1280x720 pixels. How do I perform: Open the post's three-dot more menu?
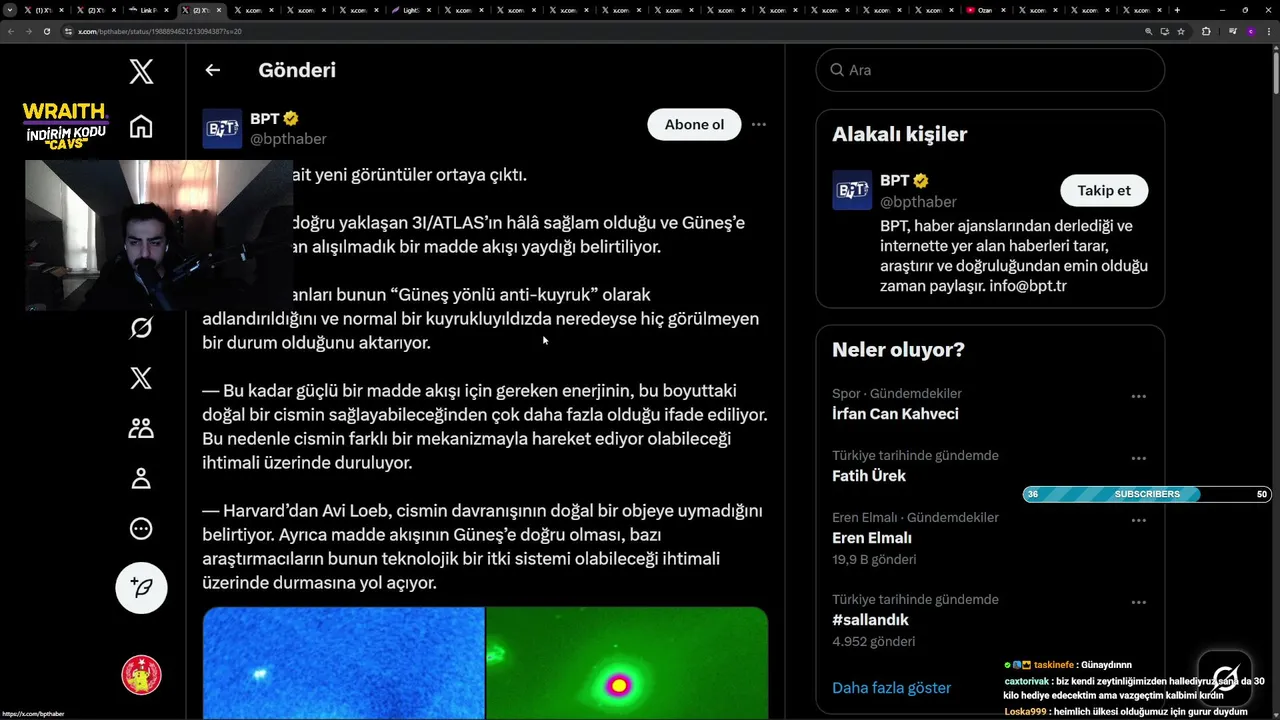759,125
